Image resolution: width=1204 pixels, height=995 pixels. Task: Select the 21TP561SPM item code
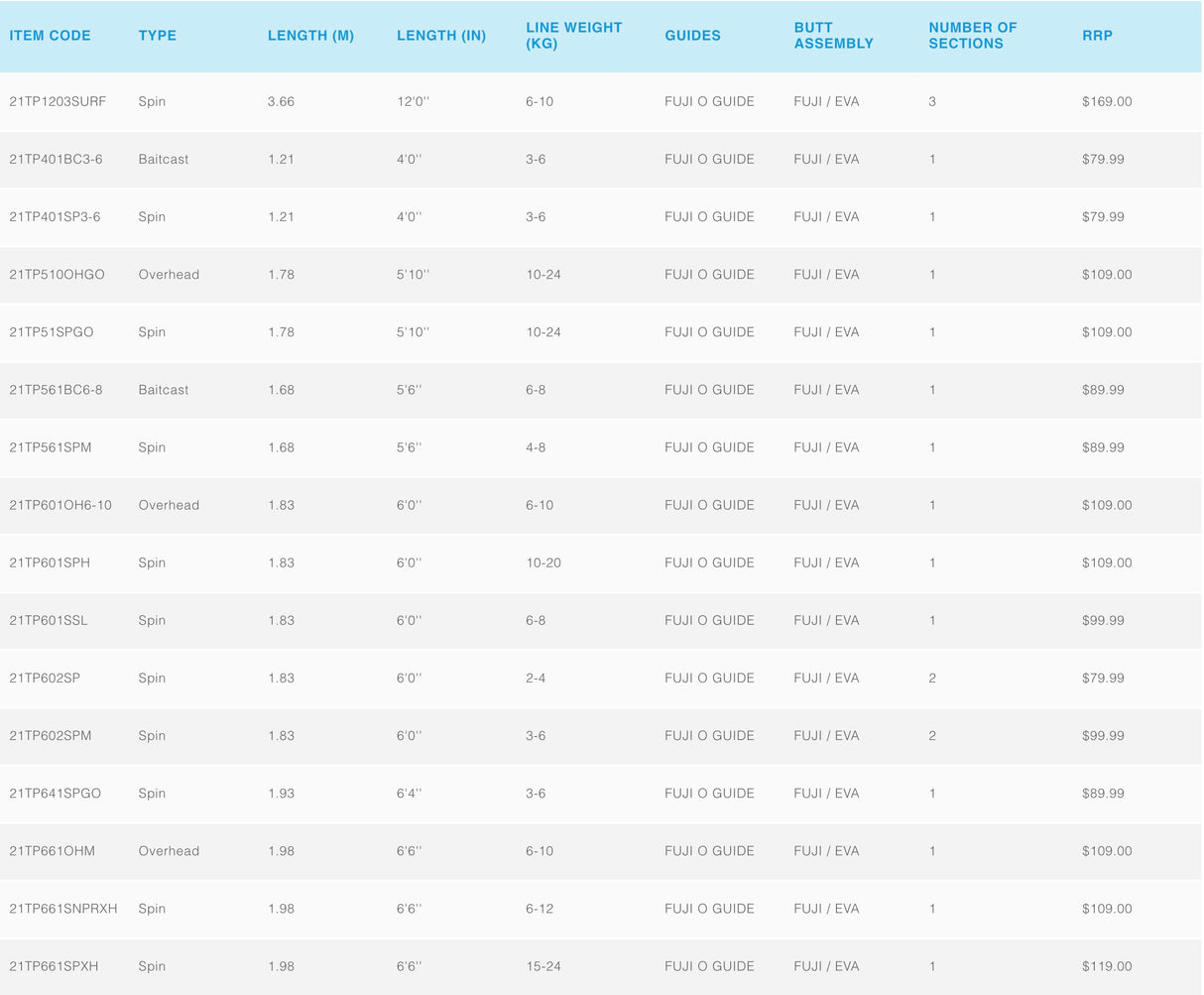(x=51, y=447)
